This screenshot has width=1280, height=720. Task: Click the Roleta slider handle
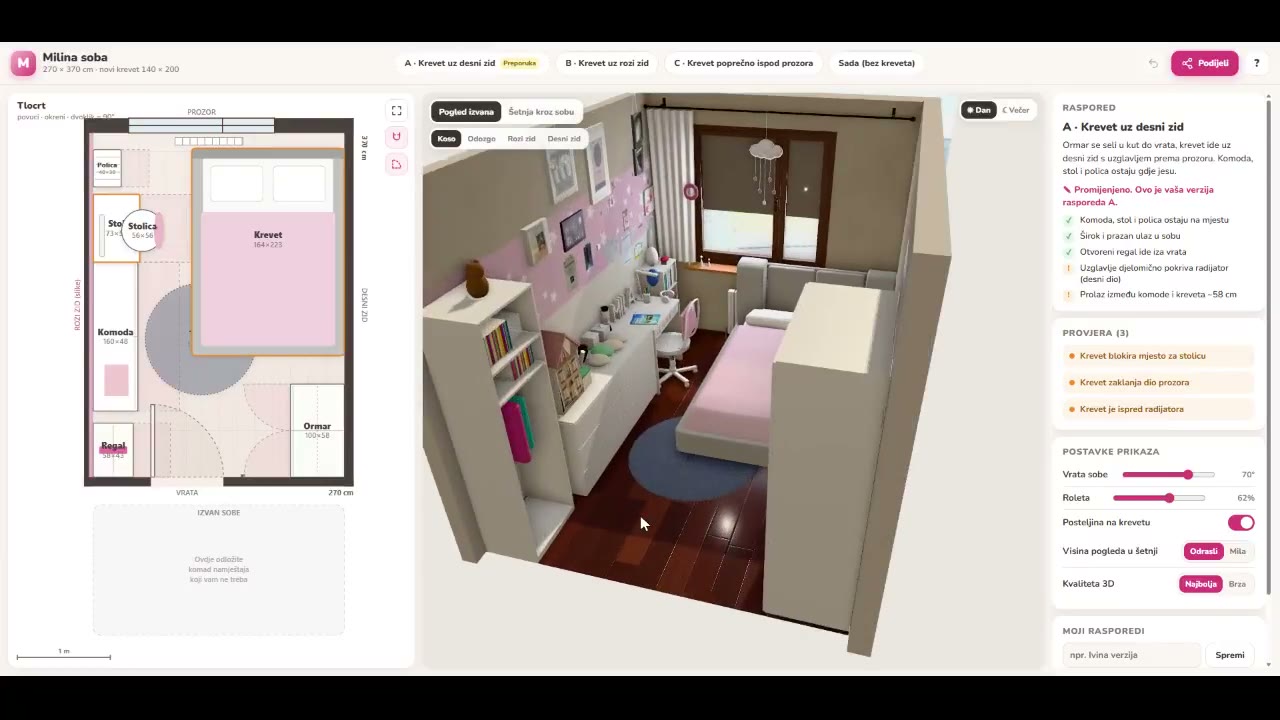click(x=1169, y=497)
